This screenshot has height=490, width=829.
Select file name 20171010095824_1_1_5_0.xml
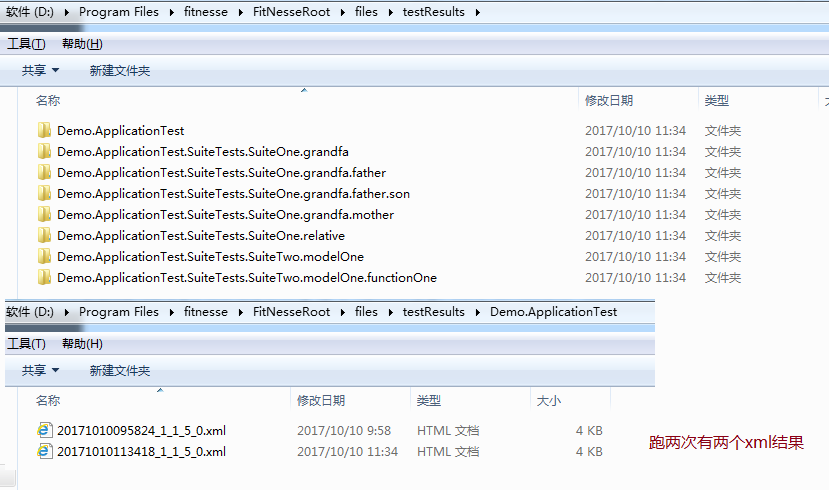coord(142,431)
